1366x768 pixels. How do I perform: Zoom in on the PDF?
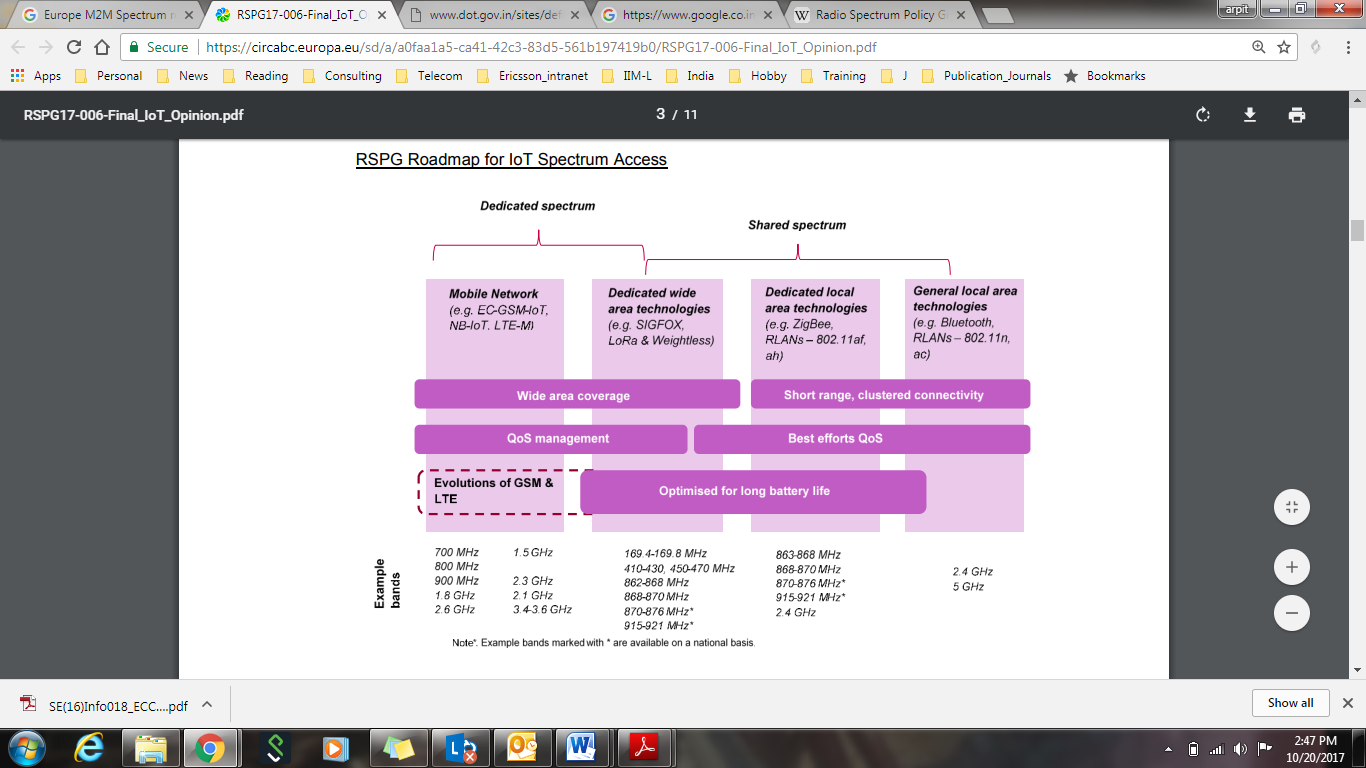[x=1291, y=567]
